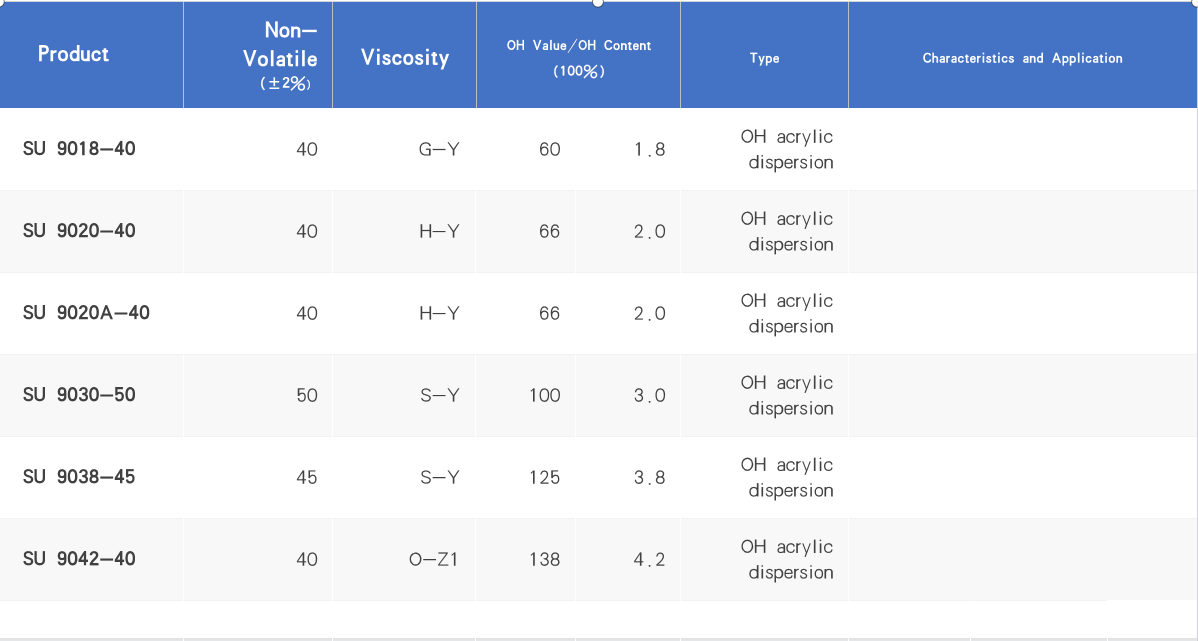The width and height of the screenshot is (1198, 641).
Task: Select the OH value 100 cell
Action: pyautogui.click(x=545, y=395)
